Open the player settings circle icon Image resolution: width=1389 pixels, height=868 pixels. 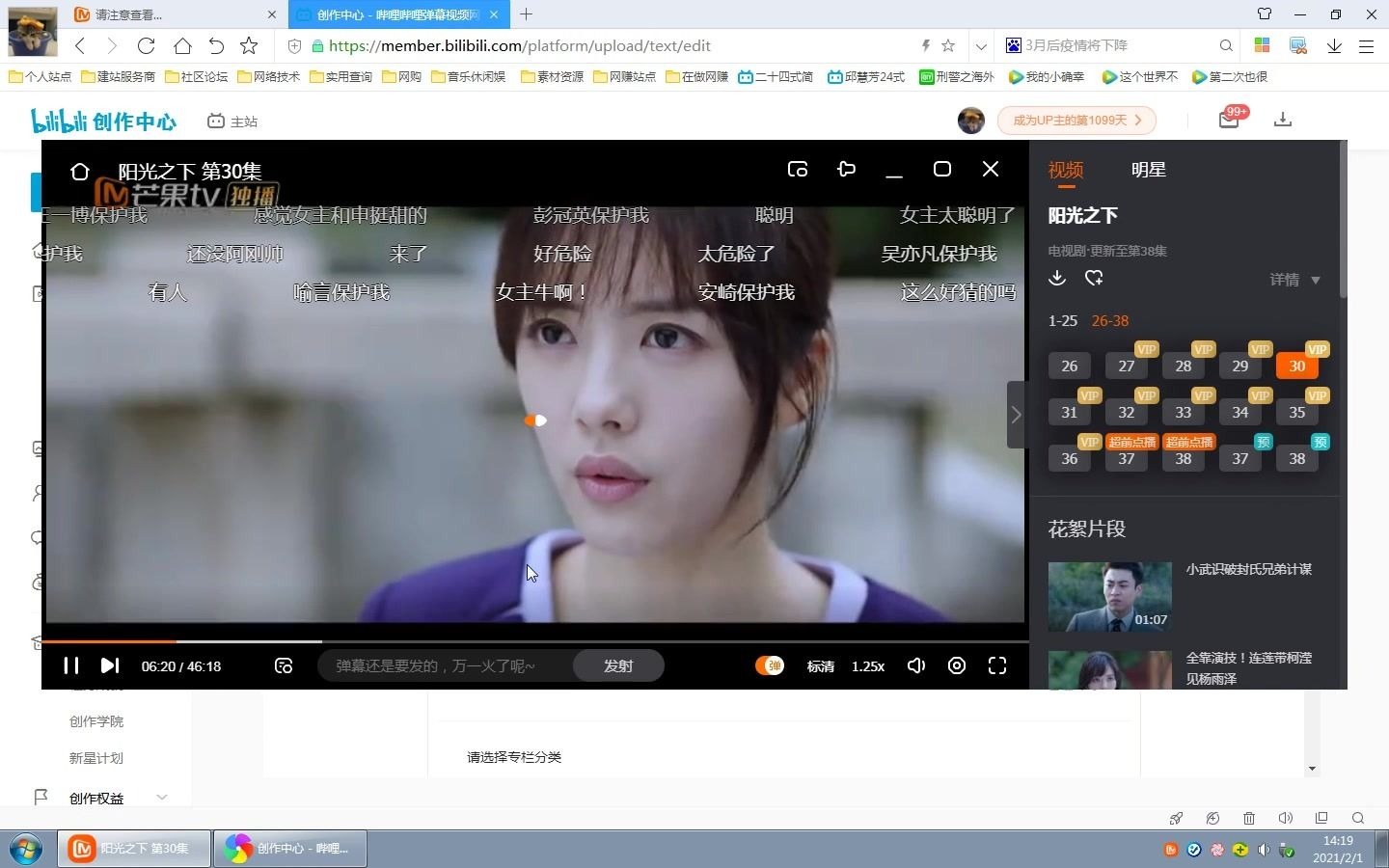click(957, 665)
